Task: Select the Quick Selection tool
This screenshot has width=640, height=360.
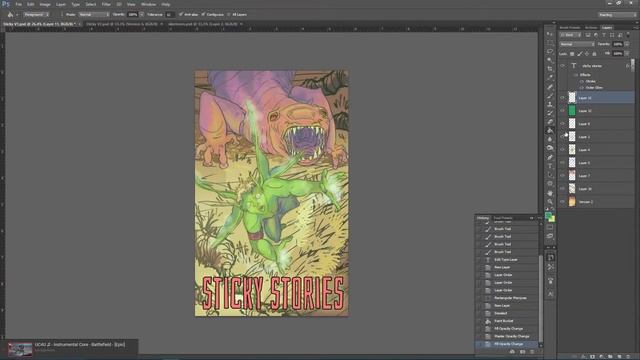Action: click(x=550, y=60)
